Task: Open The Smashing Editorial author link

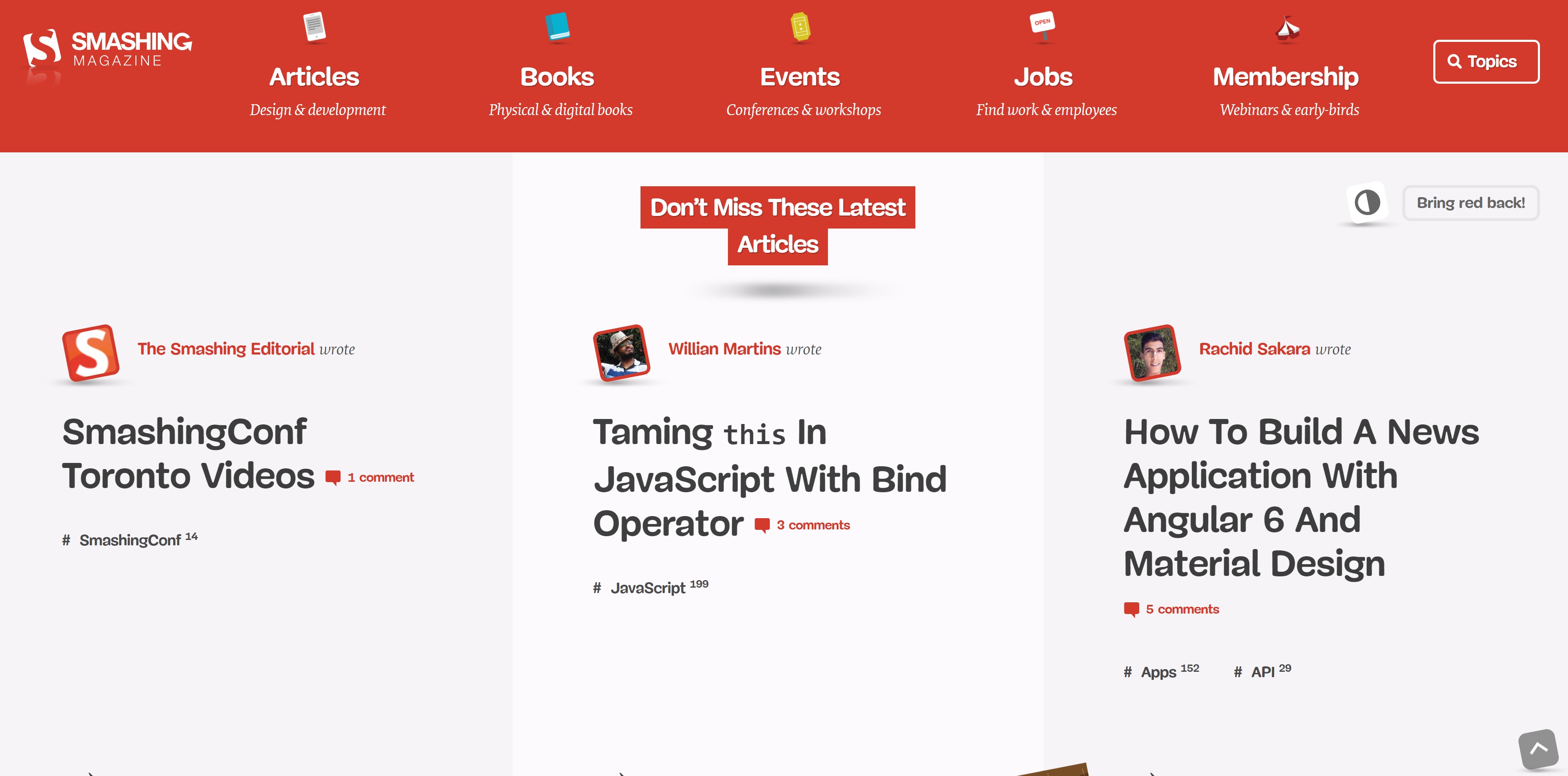Action: (226, 349)
